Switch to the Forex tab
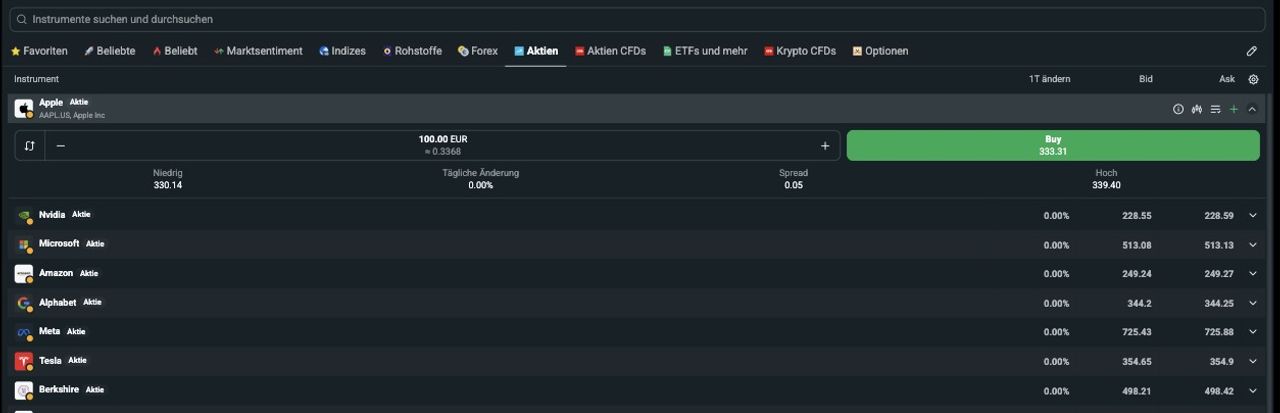Image resolution: width=1280 pixels, height=413 pixels. [x=477, y=51]
